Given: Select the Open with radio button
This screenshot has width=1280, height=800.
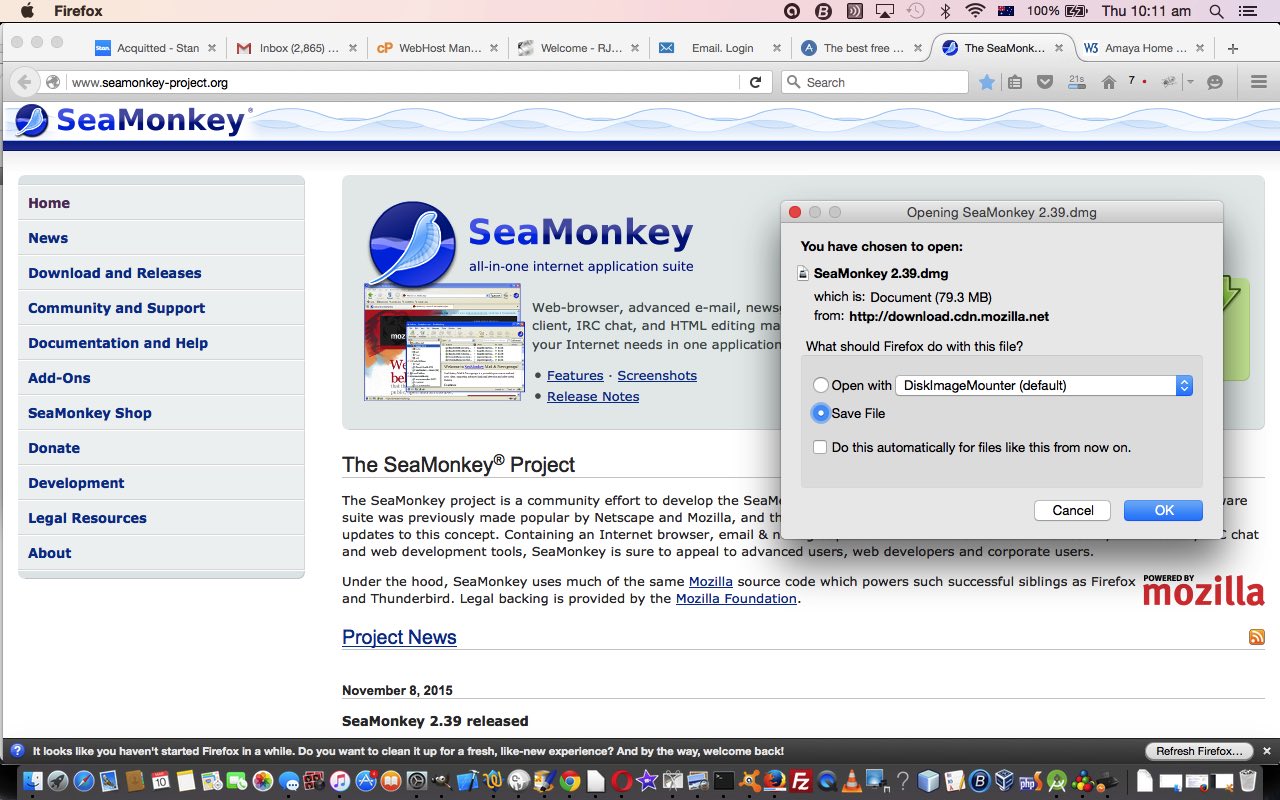Looking at the screenshot, I should coord(821,385).
